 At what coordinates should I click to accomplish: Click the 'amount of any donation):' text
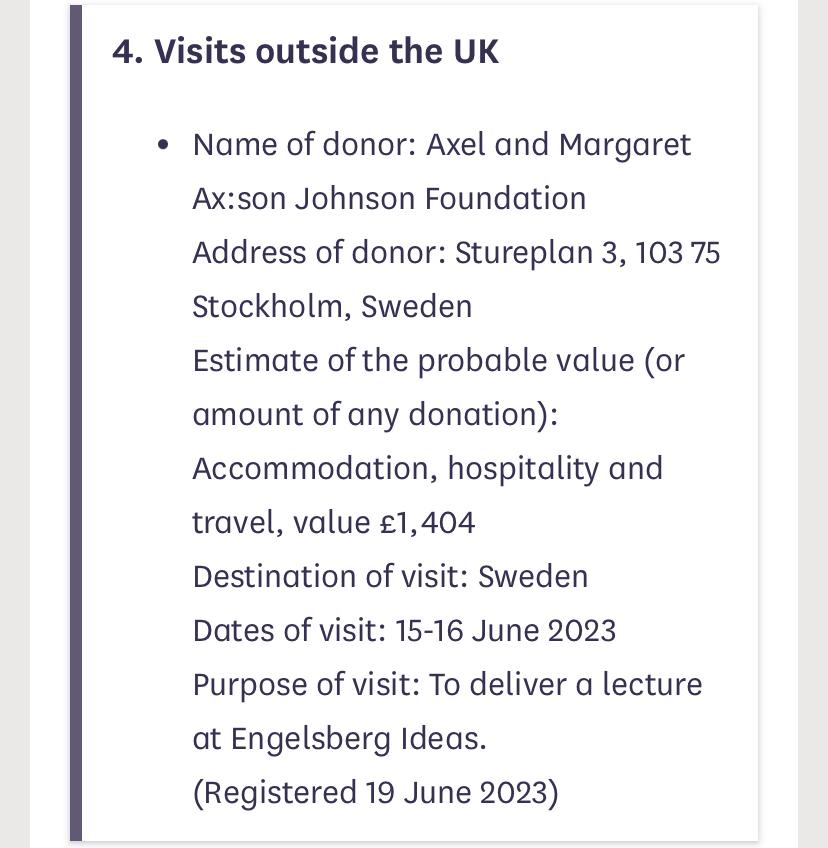(375, 415)
